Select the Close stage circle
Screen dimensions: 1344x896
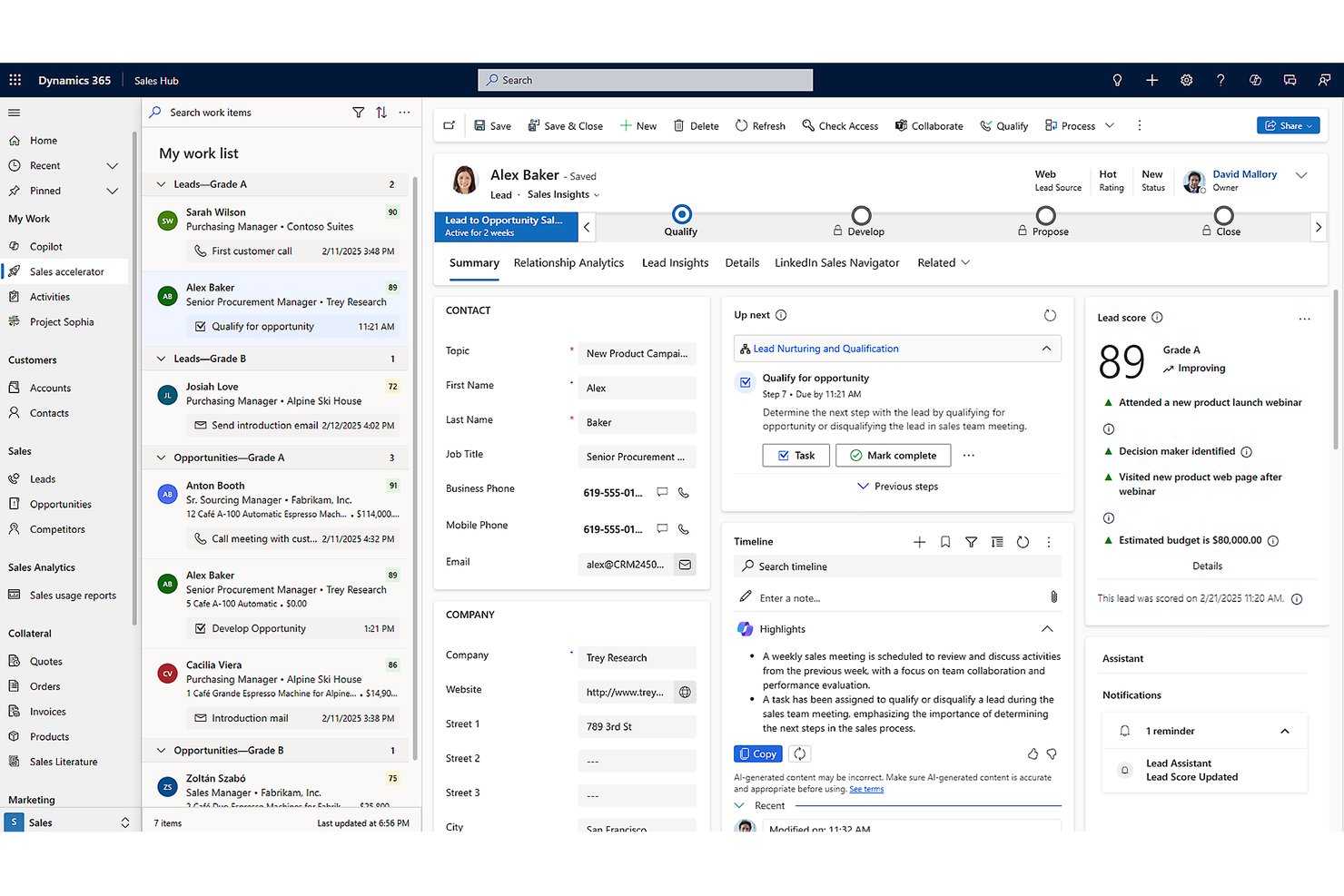[x=1224, y=215]
